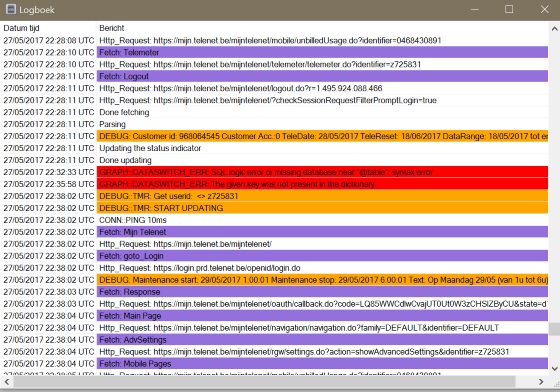Click the 22:28:08 UTC timestamp cell
560x392 pixels.
[x=49, y=40]
